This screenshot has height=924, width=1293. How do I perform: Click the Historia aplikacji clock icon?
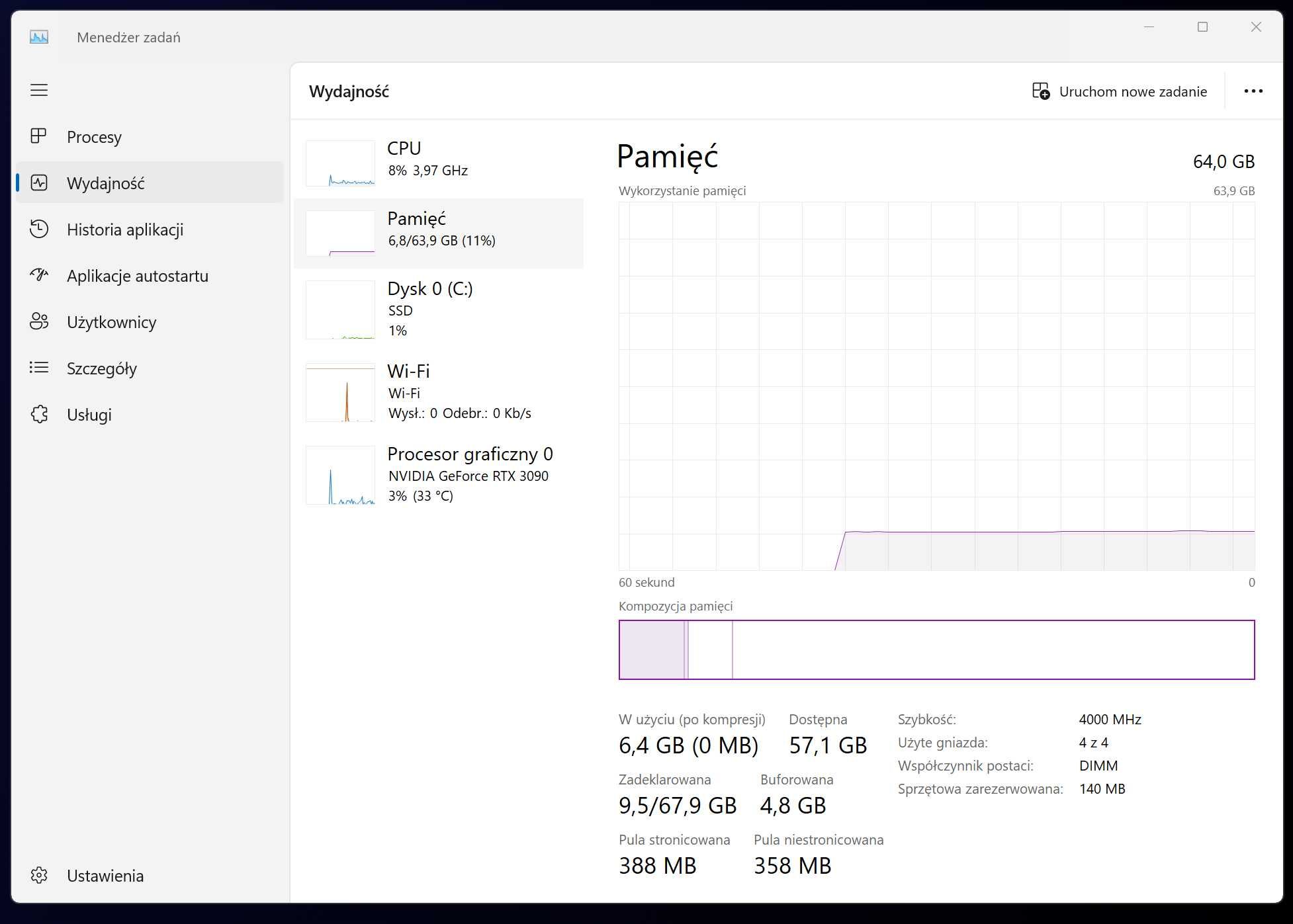(39, 229)
